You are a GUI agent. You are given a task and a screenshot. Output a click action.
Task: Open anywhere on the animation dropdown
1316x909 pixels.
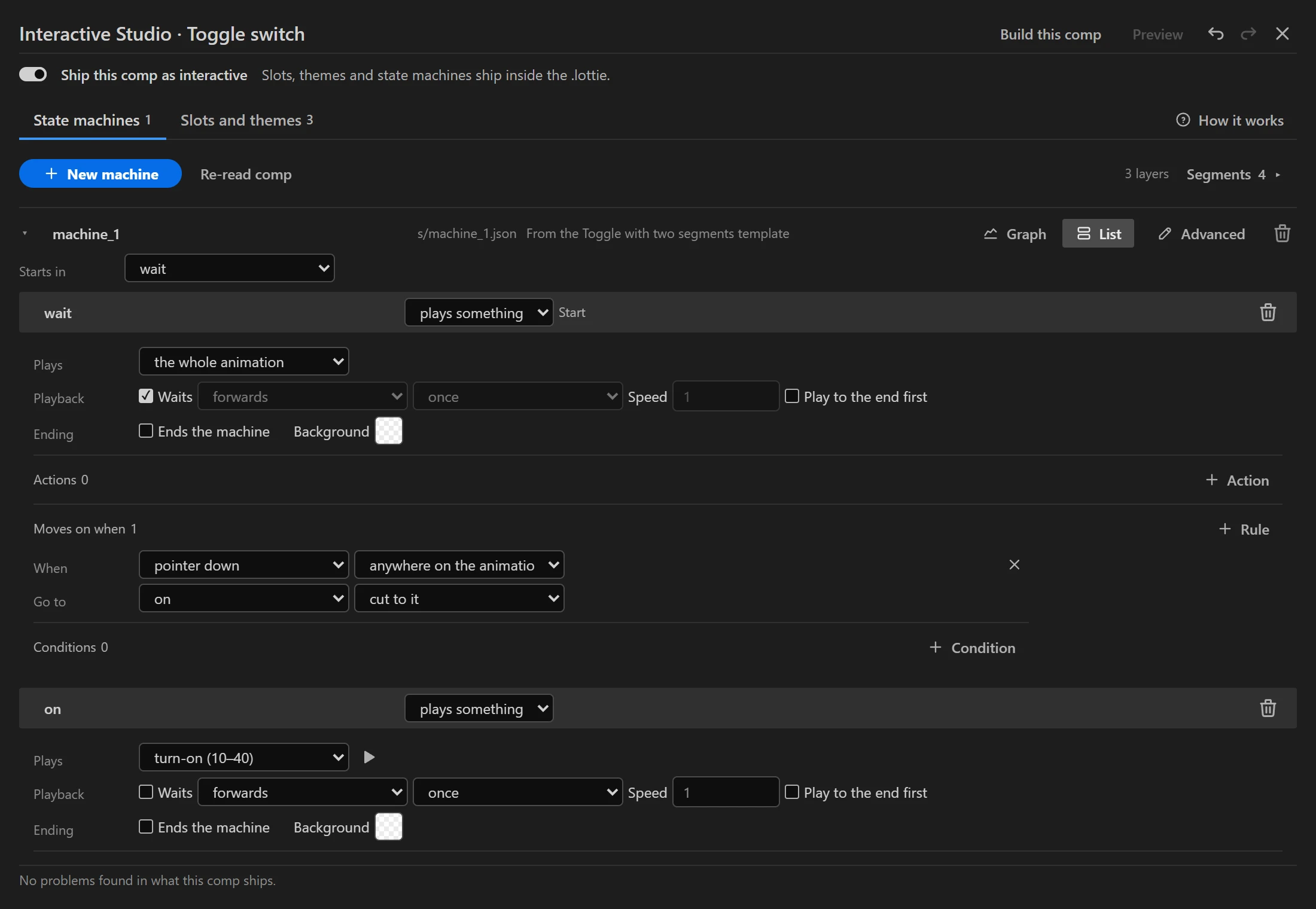pos(459,565)
